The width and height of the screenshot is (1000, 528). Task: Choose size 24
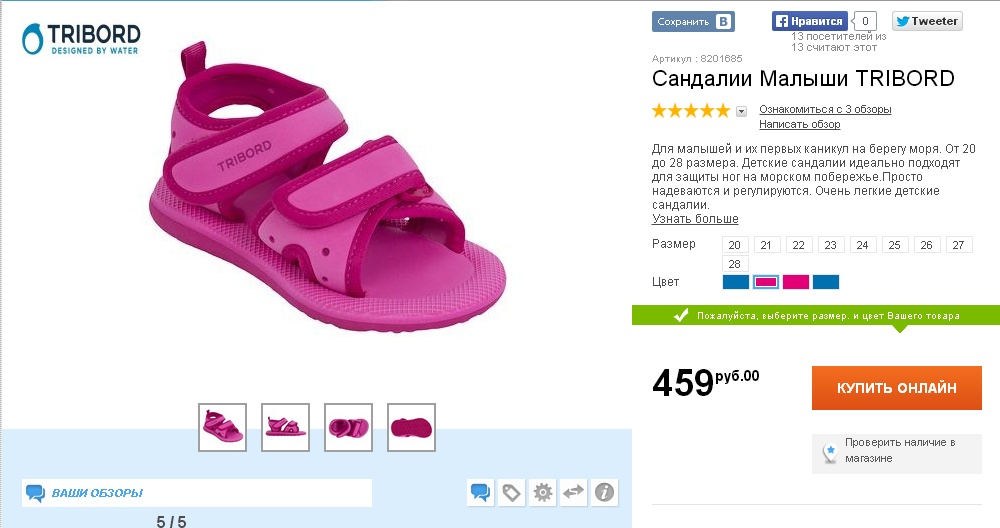pos(863,245)
